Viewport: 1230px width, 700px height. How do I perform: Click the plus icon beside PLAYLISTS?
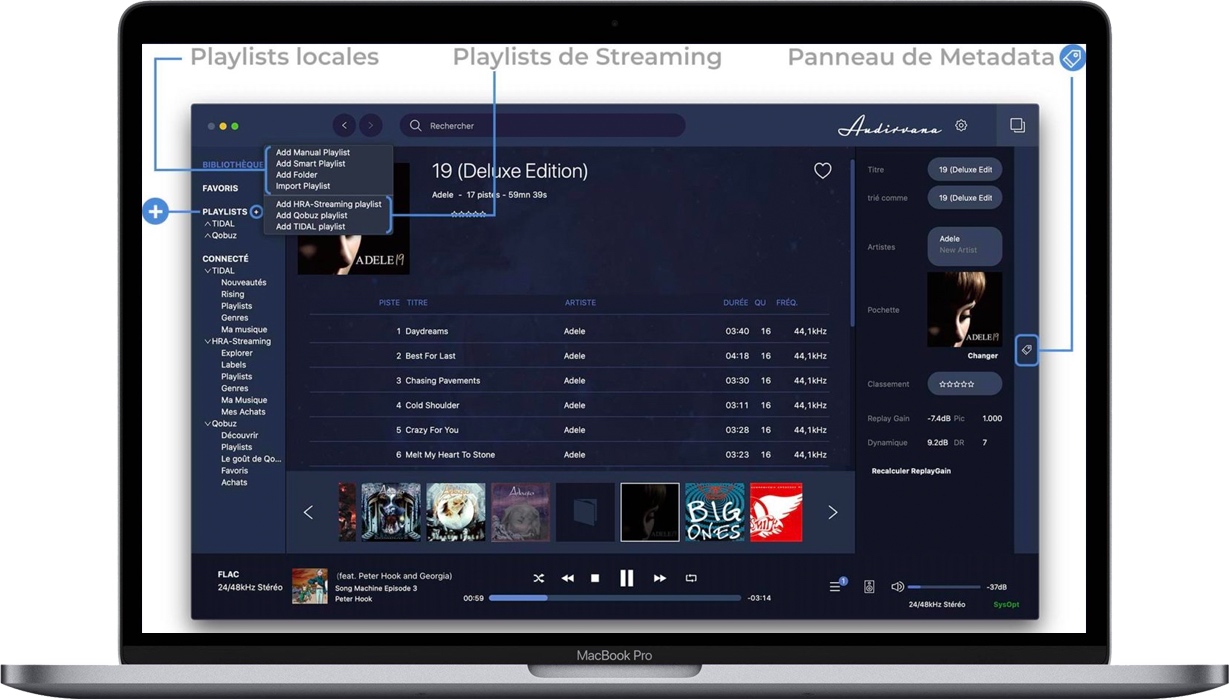click(x=257, y=212)
